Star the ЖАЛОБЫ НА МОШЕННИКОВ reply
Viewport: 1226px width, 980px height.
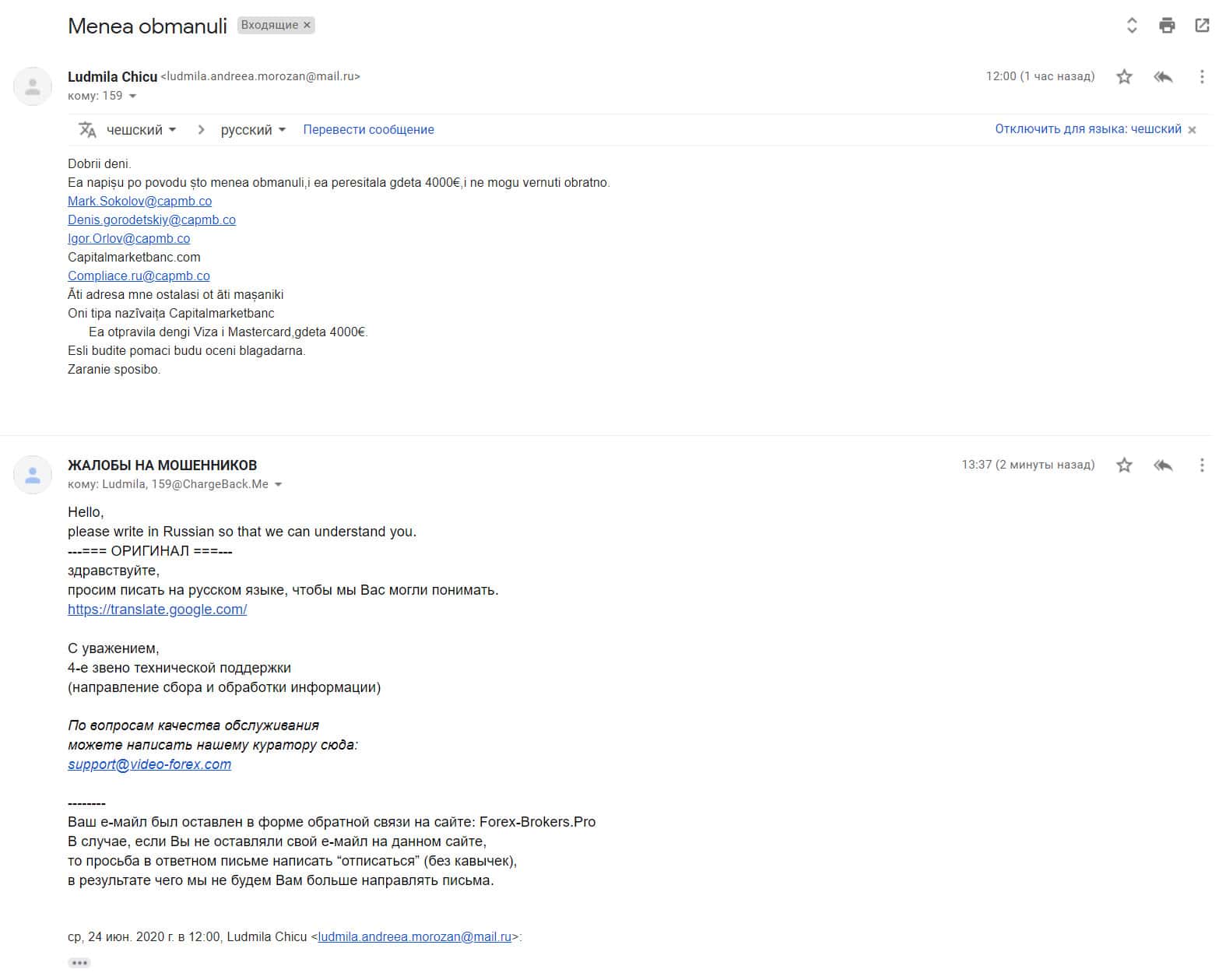[1124, 465]
